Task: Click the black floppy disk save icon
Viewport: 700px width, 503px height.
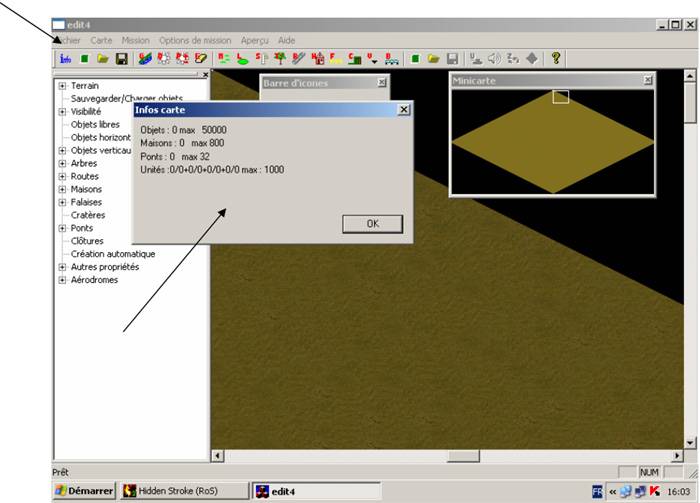Action: click(121, 59)
